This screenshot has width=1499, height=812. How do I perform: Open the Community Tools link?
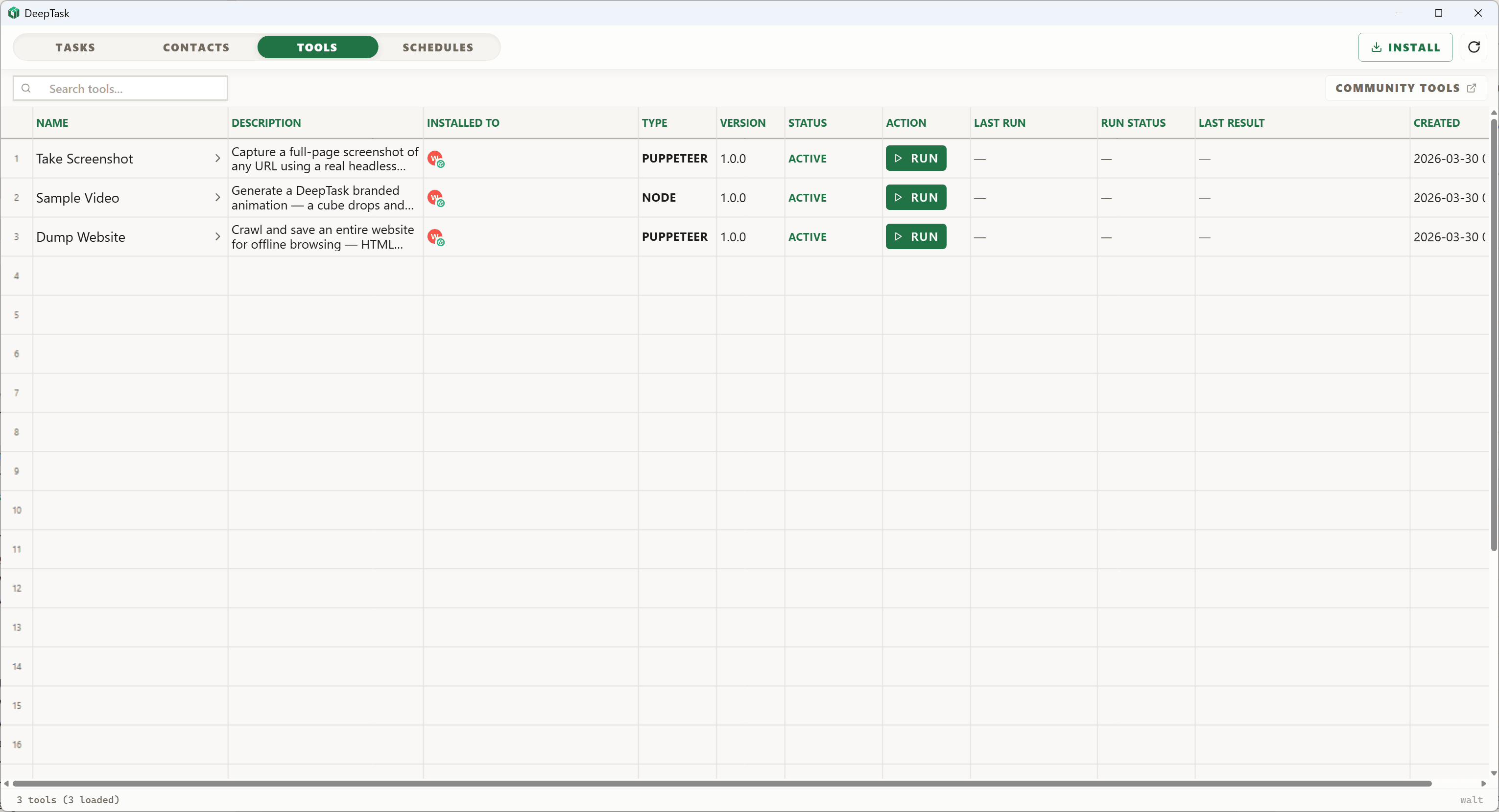pyautogui.click(x=1397, y=89)
